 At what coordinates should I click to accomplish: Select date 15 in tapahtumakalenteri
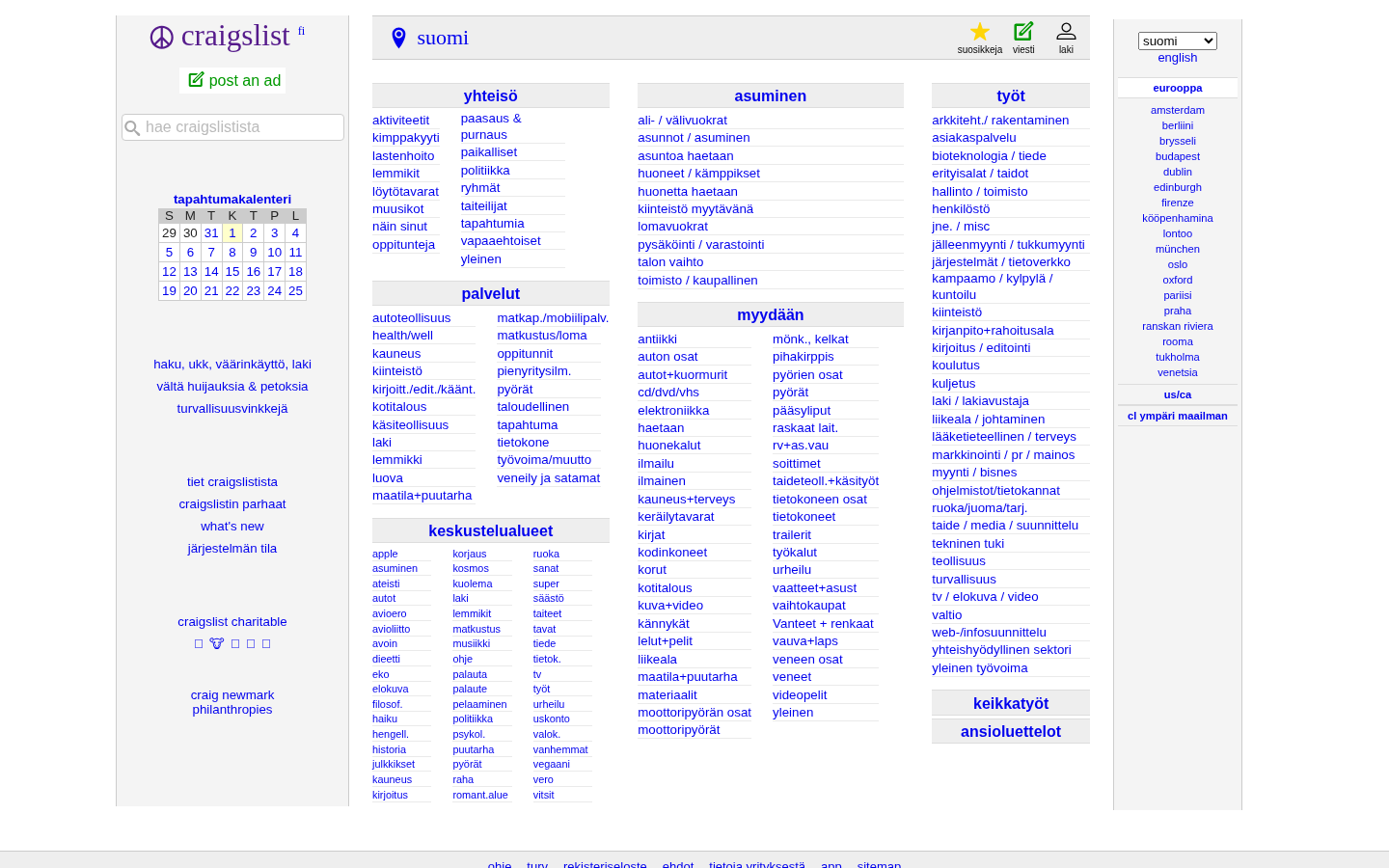click(231, 271)
